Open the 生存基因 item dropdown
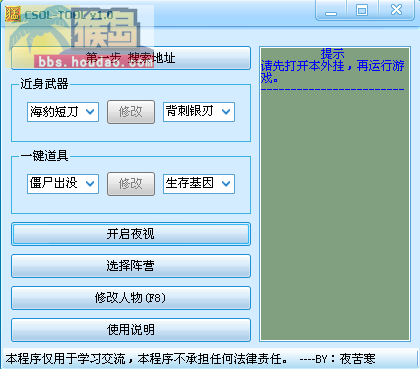The height and width of the screenshot is (369, 420). [x=199, y=184]
